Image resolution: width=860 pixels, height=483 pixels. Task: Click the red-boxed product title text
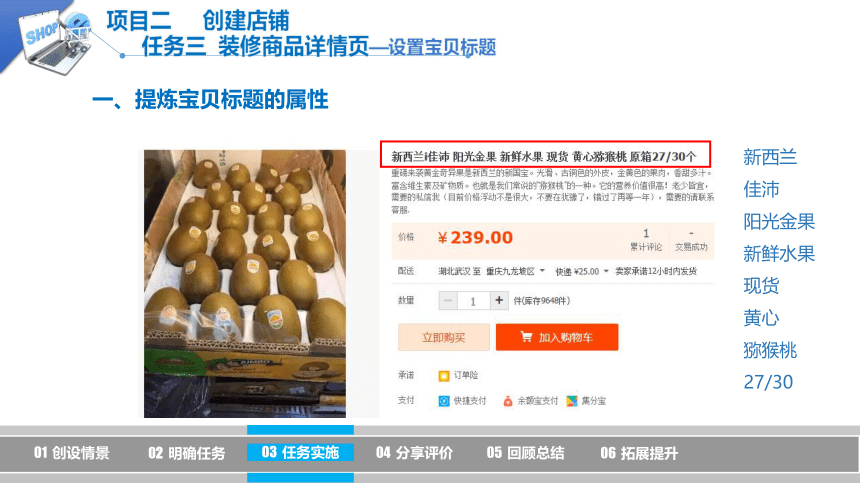[x=545, y=155]
